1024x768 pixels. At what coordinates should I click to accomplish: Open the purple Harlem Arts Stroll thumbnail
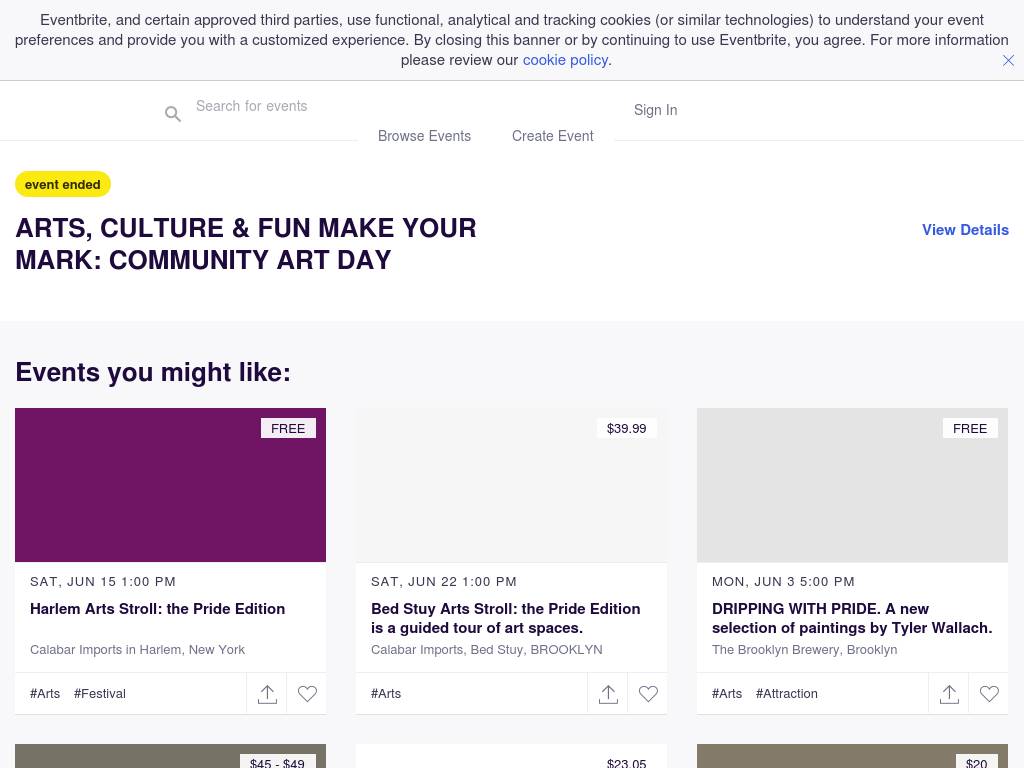pos(170,485)
